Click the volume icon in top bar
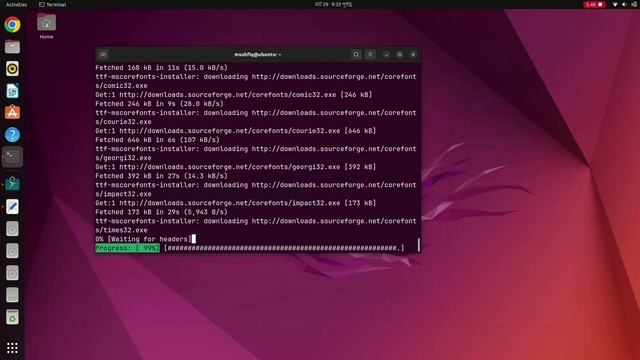 point(624,4)
